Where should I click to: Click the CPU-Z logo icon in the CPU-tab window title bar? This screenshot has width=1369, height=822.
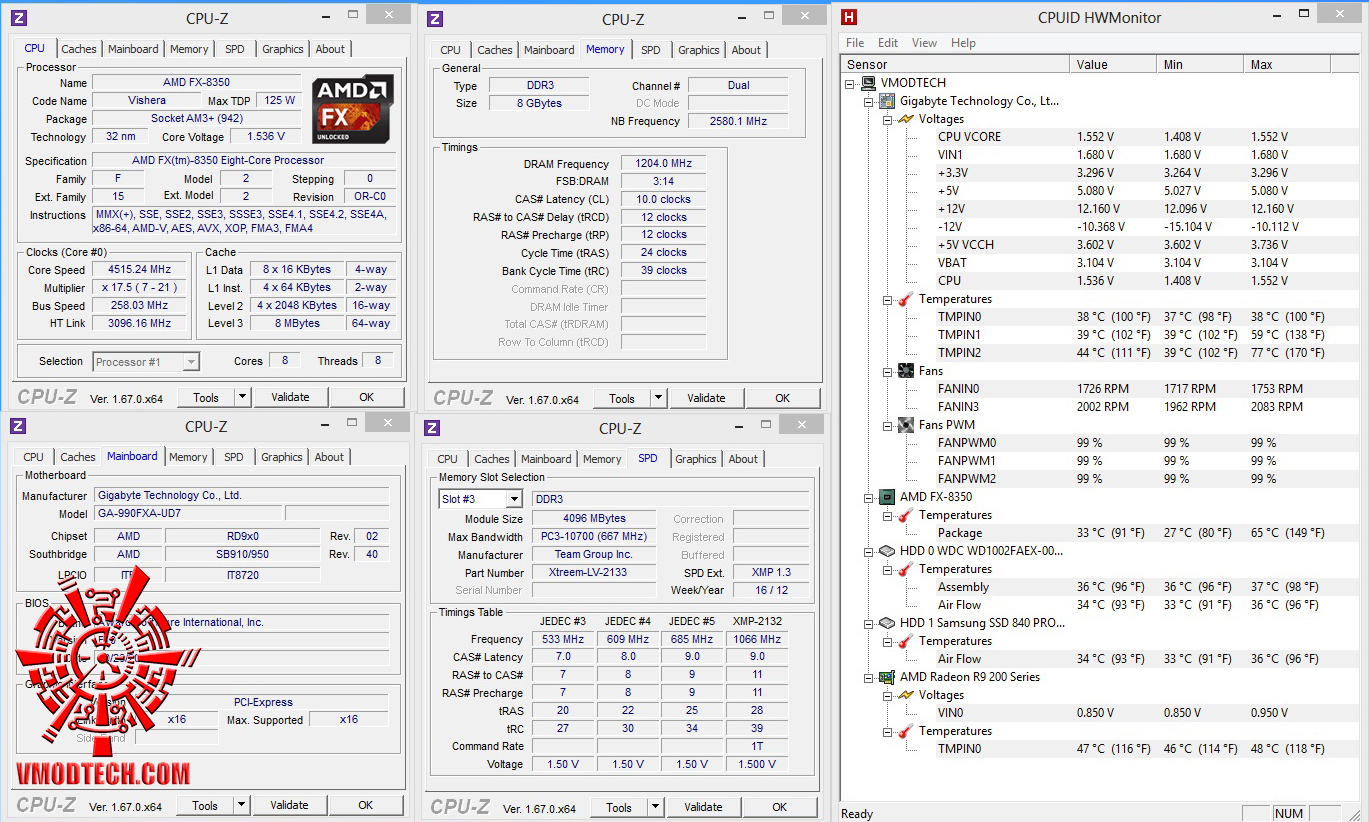pos(19,18)
